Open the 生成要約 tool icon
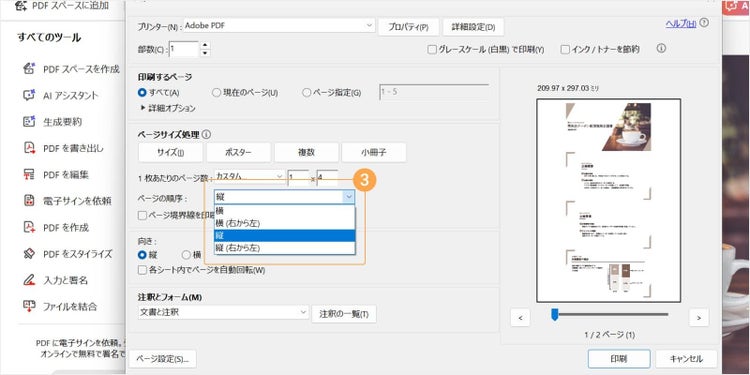Screen dimensions: 750x375 pos(29,121)
